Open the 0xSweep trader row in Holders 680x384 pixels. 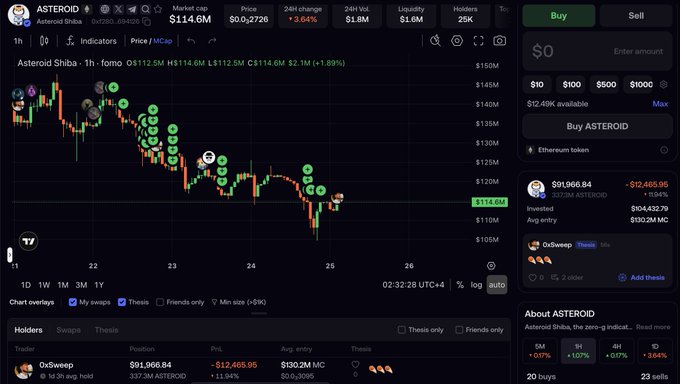point(259,370)
